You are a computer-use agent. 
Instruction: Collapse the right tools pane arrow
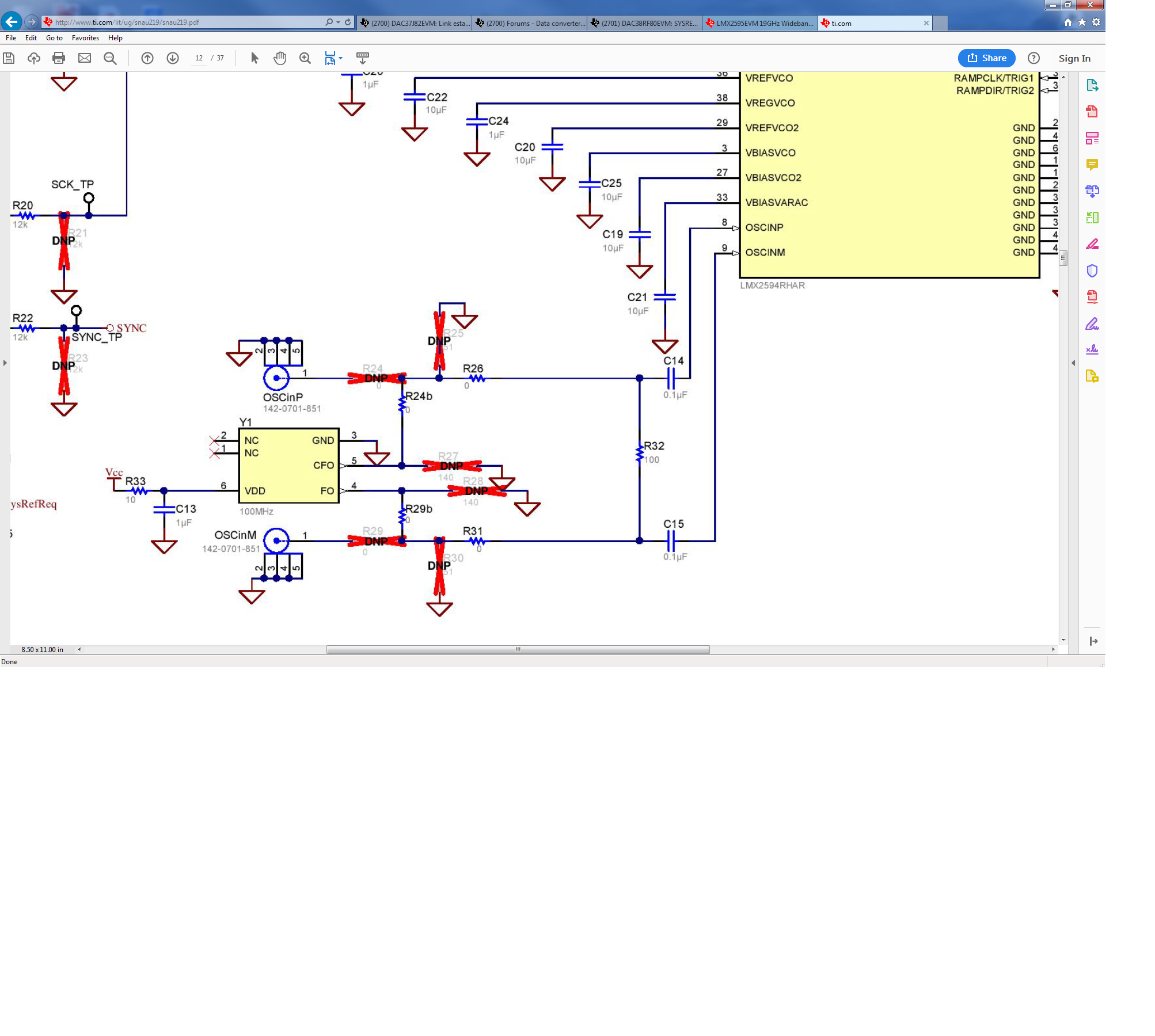[x=1073, y=363]
